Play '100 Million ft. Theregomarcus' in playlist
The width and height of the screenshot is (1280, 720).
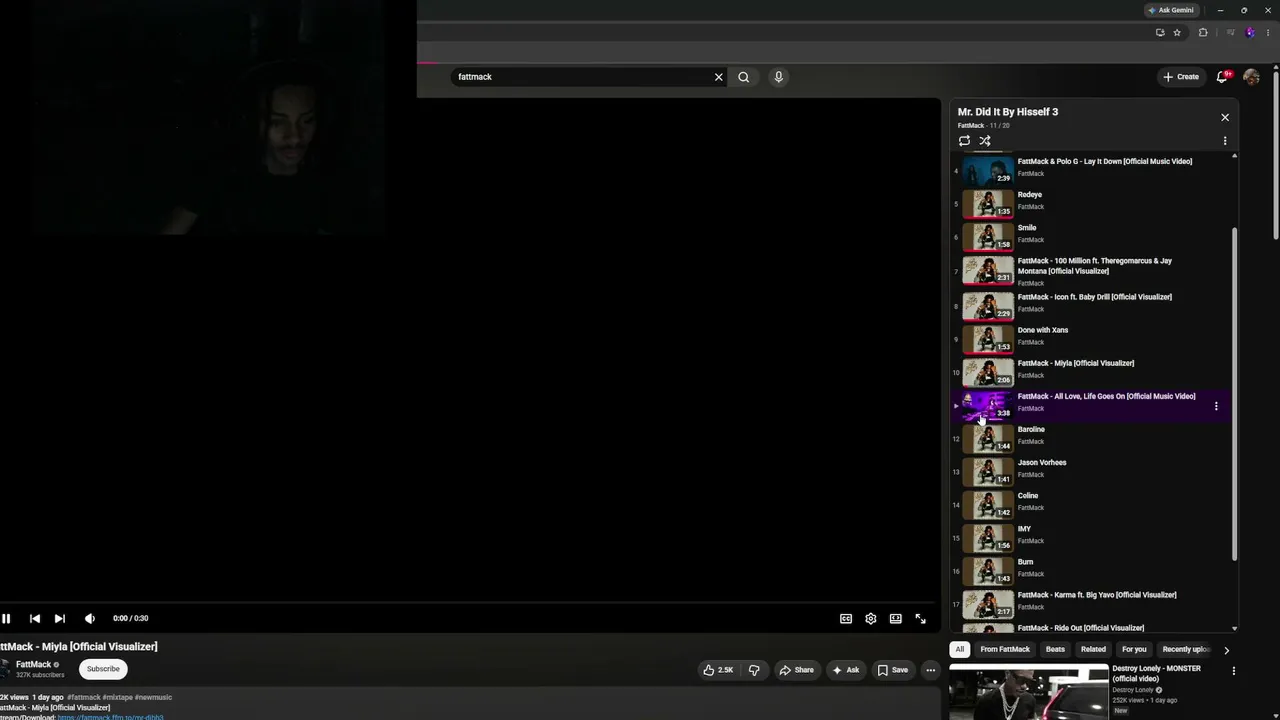click(x=1090, y=270)
